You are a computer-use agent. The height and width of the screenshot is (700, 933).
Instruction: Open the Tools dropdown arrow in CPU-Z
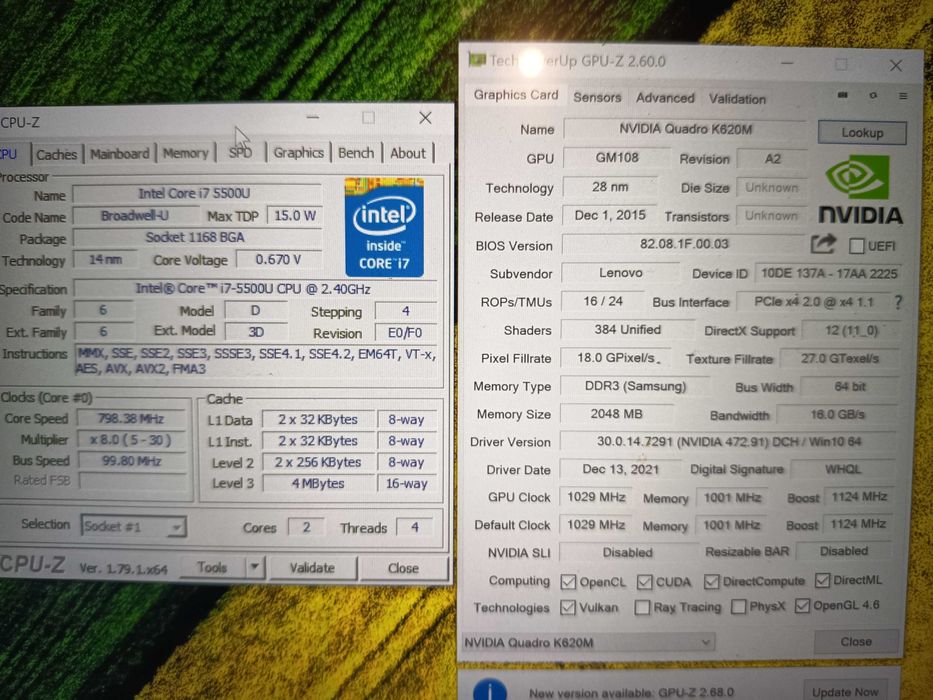pyautogui.click(x=255, y=567)
